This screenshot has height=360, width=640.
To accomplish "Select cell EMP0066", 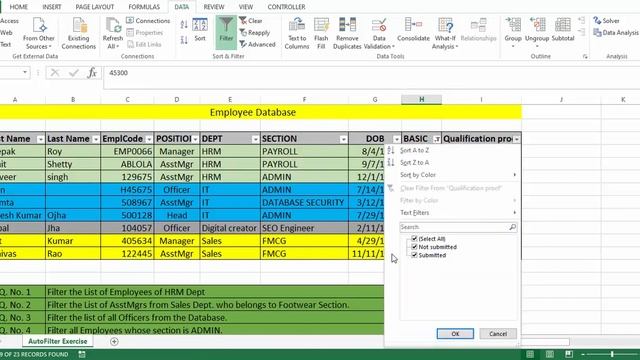I will point(127,151).
